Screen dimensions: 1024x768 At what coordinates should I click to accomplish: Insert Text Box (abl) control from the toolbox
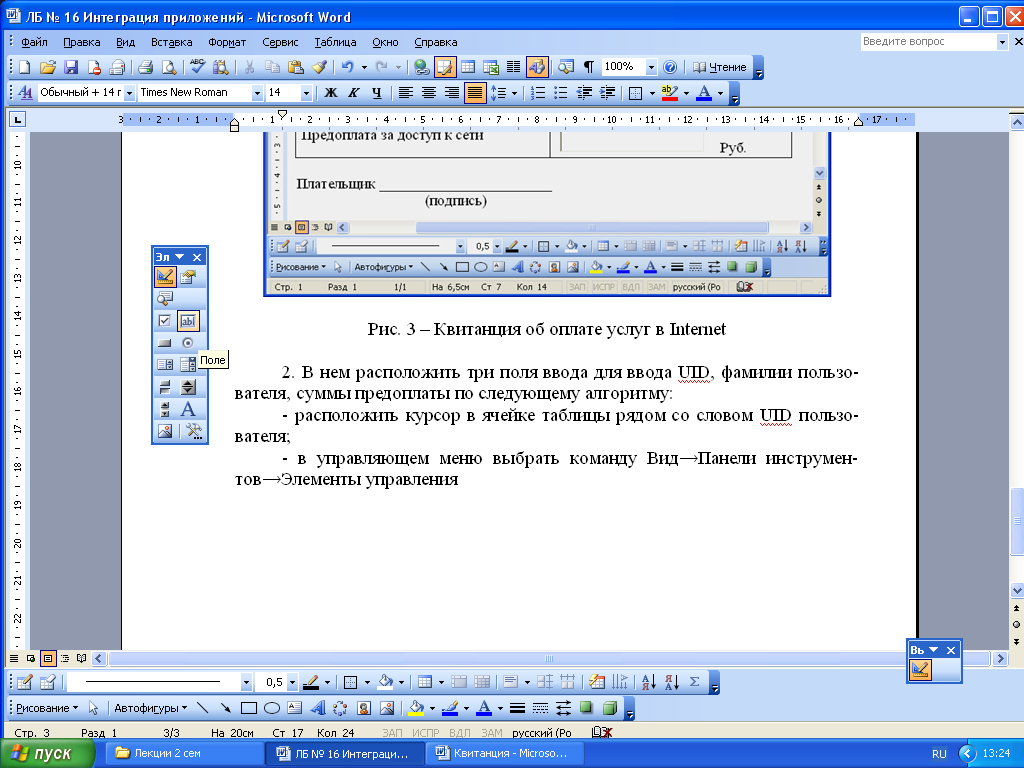click(188, 321)
